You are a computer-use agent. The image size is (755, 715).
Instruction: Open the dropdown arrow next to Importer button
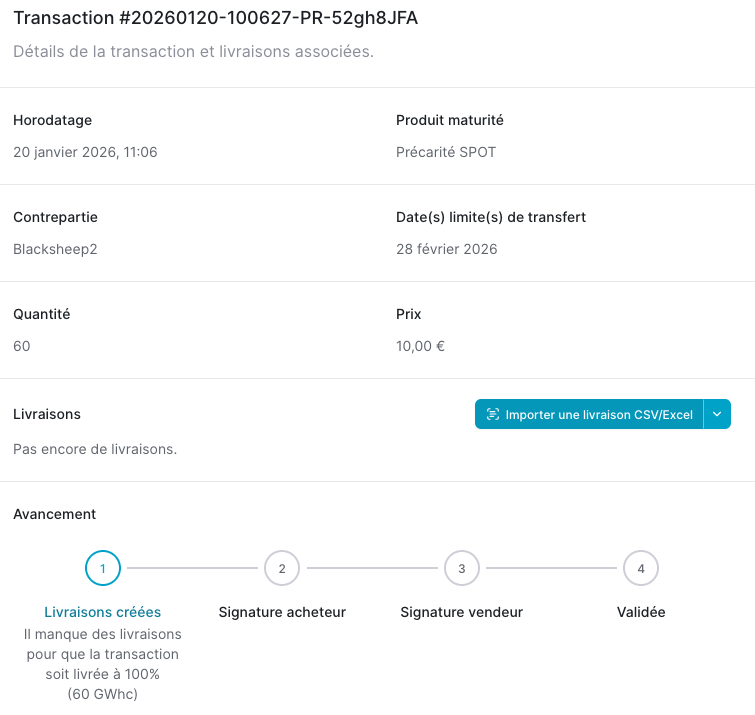(x=717, y=414)
